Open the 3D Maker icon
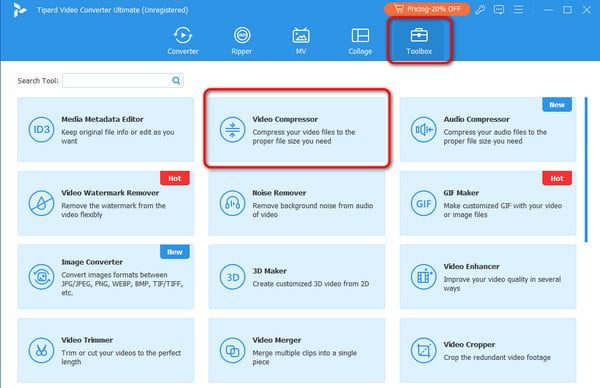Image resolution: width=600 pixels, height=388 pixels. coord(232,277)
